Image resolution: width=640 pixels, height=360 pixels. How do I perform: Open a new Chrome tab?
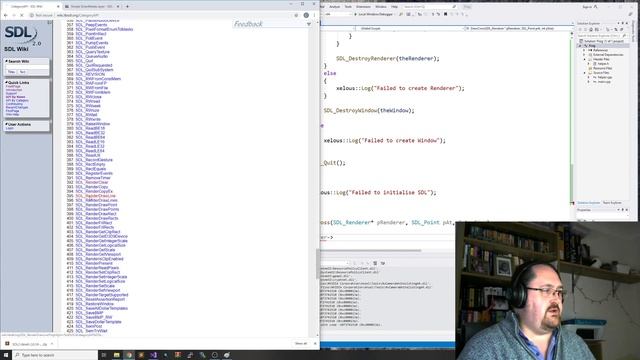click(127, 7)
